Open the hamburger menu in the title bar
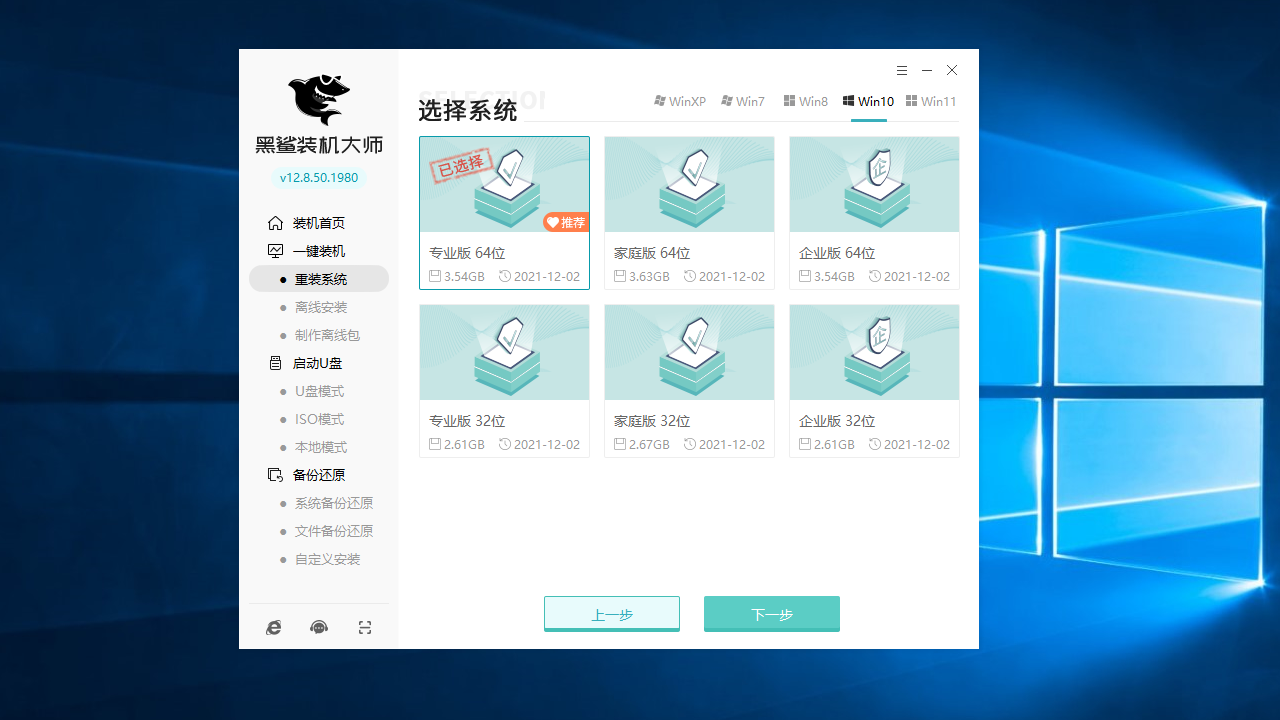This screenshot has height=720, width=1280. [x=901, y=70]
